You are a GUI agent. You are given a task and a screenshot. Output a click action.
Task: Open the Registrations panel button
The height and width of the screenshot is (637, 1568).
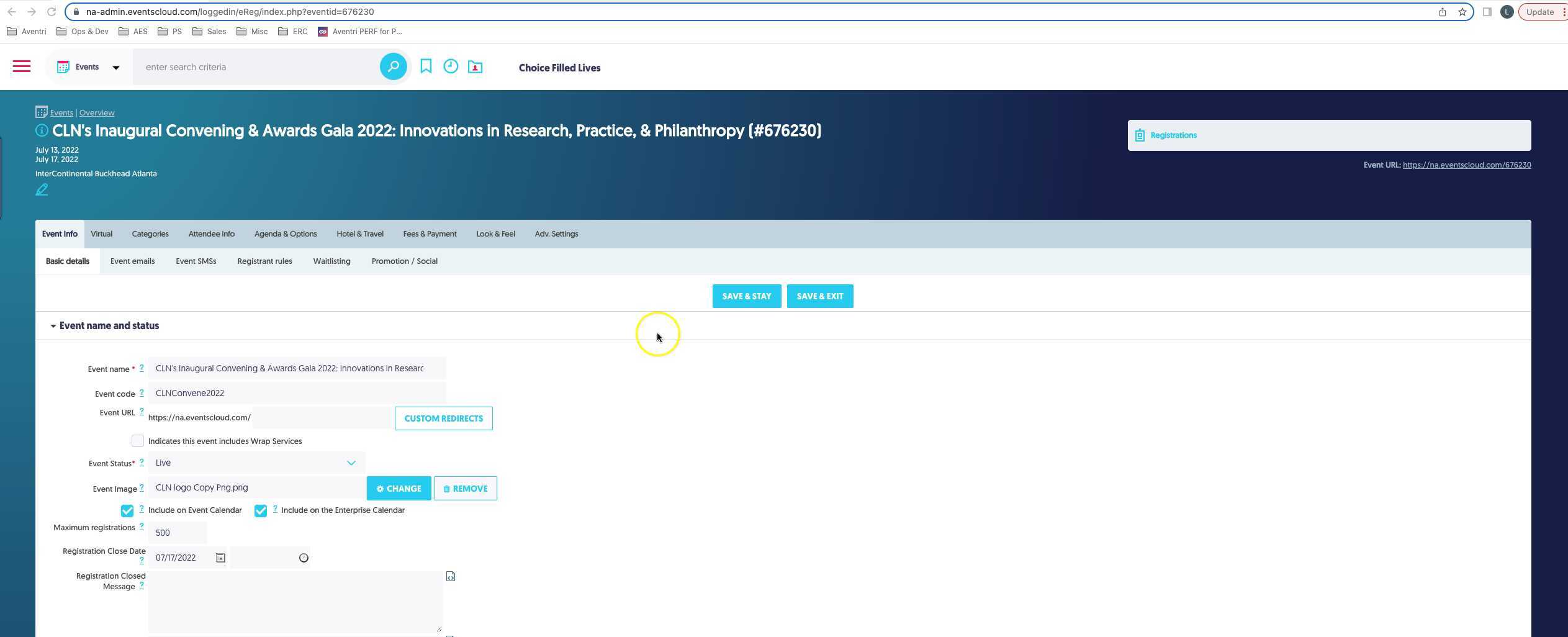[x=1329, y=135]
